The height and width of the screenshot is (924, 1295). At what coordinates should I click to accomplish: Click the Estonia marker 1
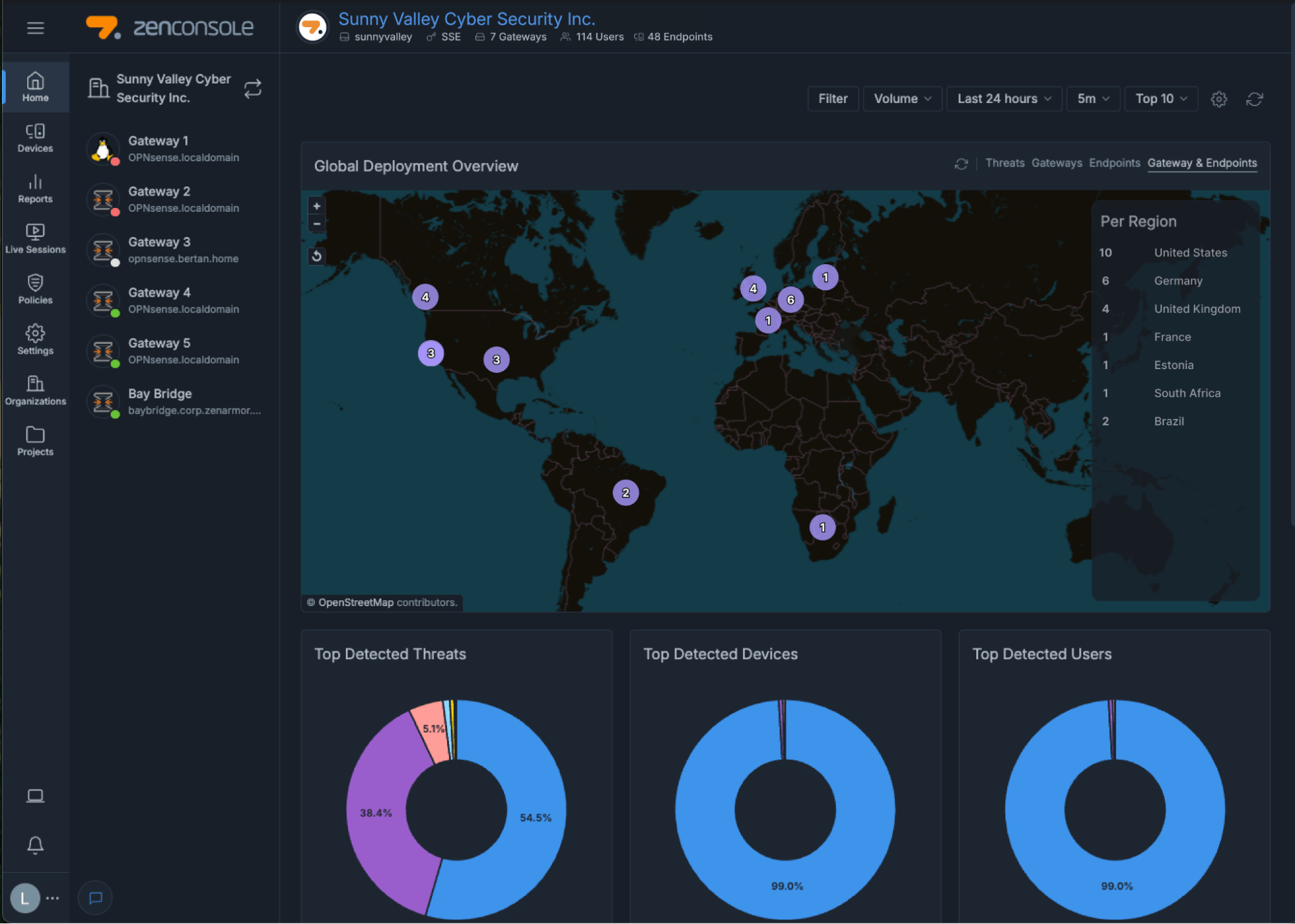[825, 277]
